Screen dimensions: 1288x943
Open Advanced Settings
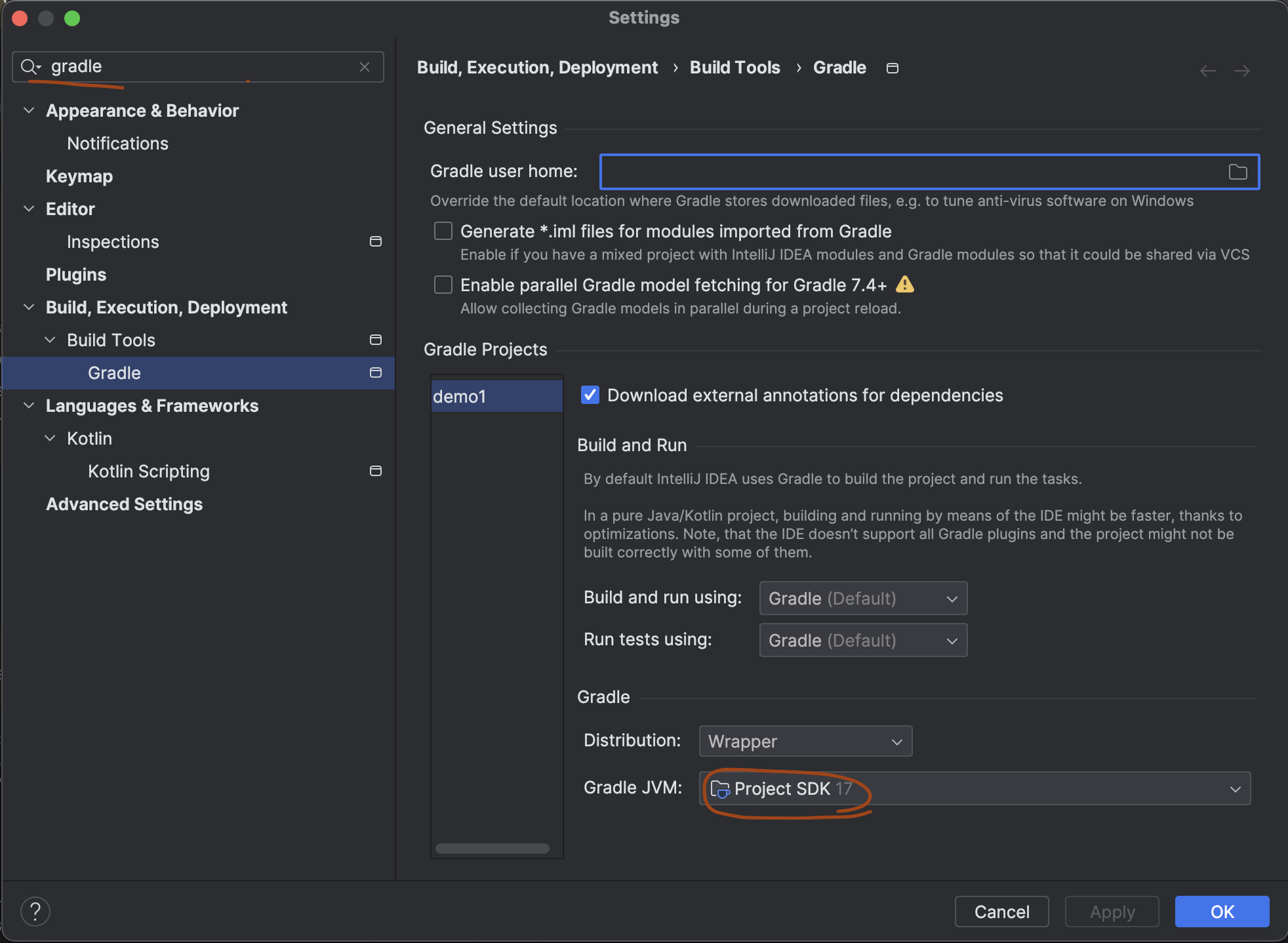coord(124,504)
